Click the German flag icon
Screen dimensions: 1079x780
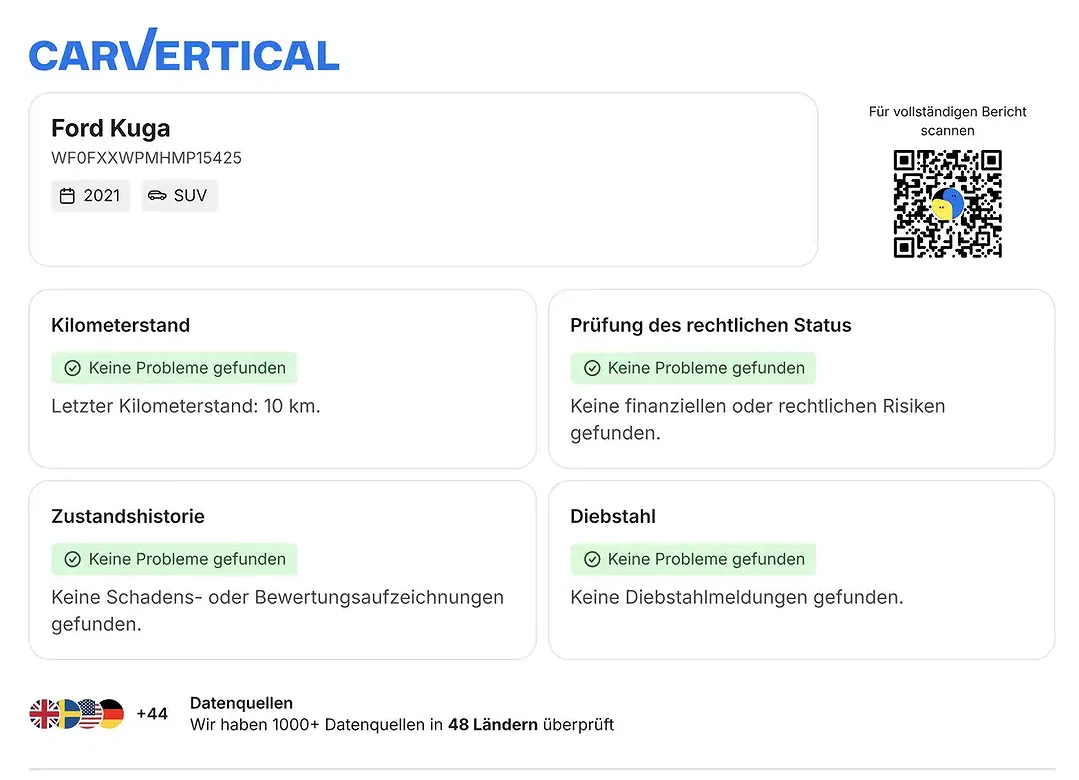click(x=110, y=714)
